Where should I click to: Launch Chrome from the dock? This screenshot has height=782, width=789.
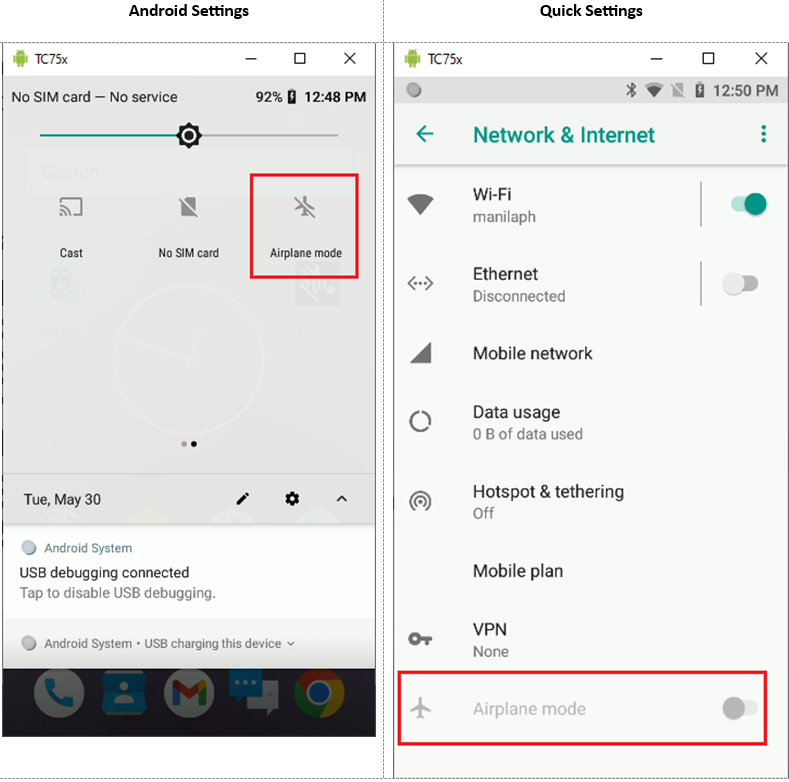point(319,693)
